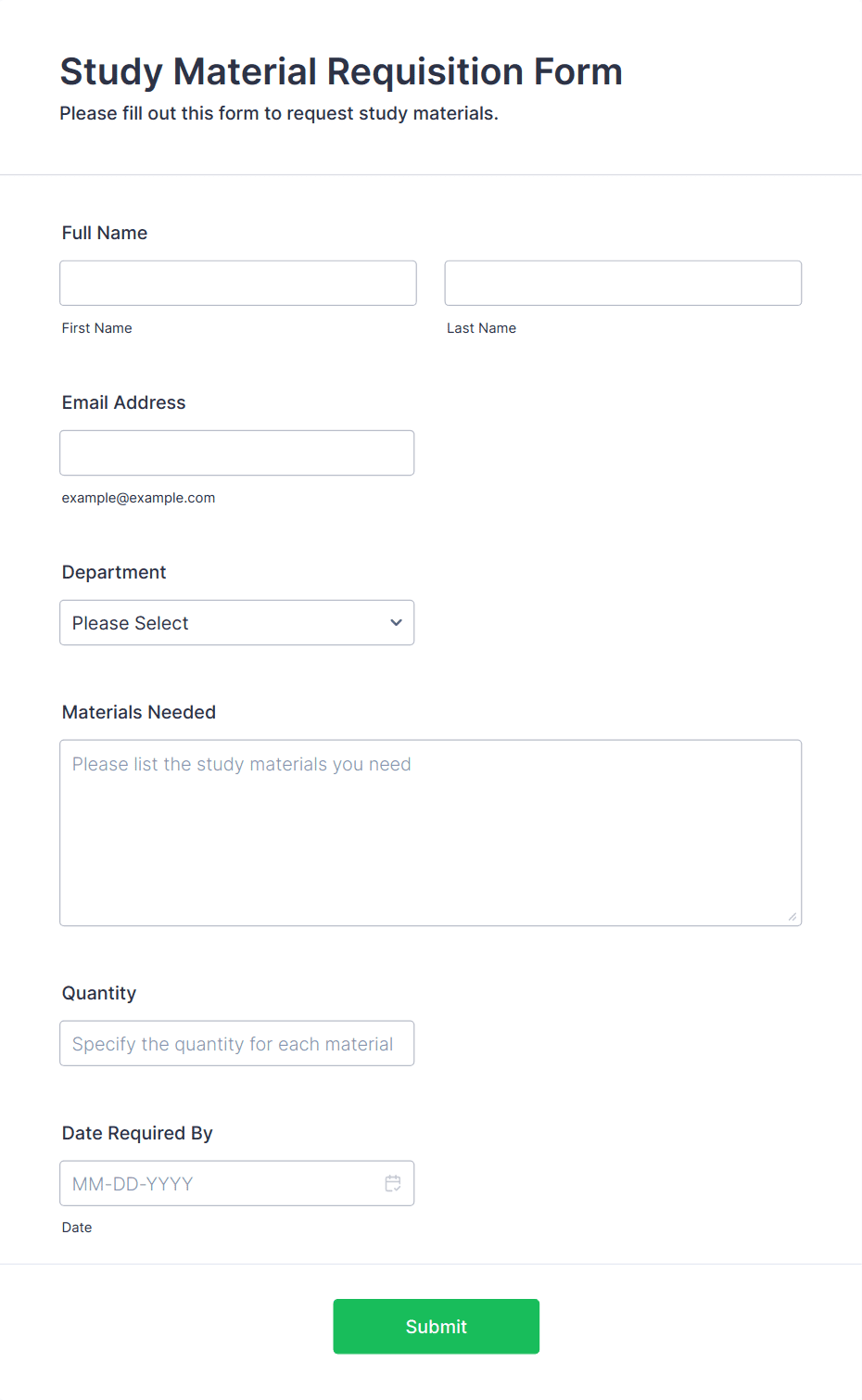Click the Full Name label
Viewport: 862px width, 1400px height.
click(x=105, y=233)
